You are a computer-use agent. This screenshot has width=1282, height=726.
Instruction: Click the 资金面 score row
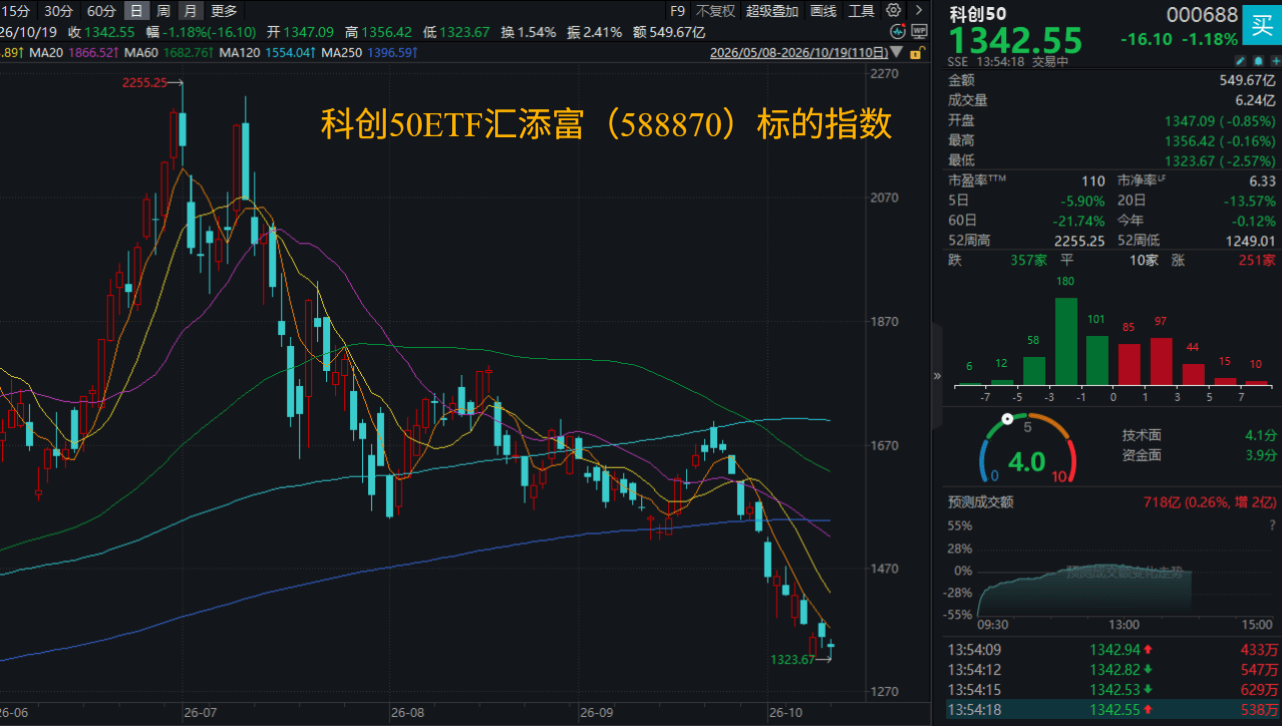1199,455
